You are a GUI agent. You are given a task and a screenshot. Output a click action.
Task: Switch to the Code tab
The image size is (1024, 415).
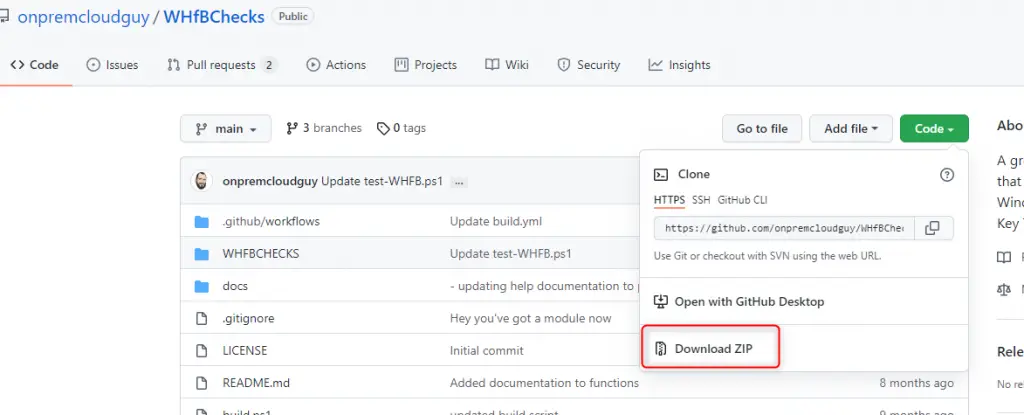[x=35, y=65]
